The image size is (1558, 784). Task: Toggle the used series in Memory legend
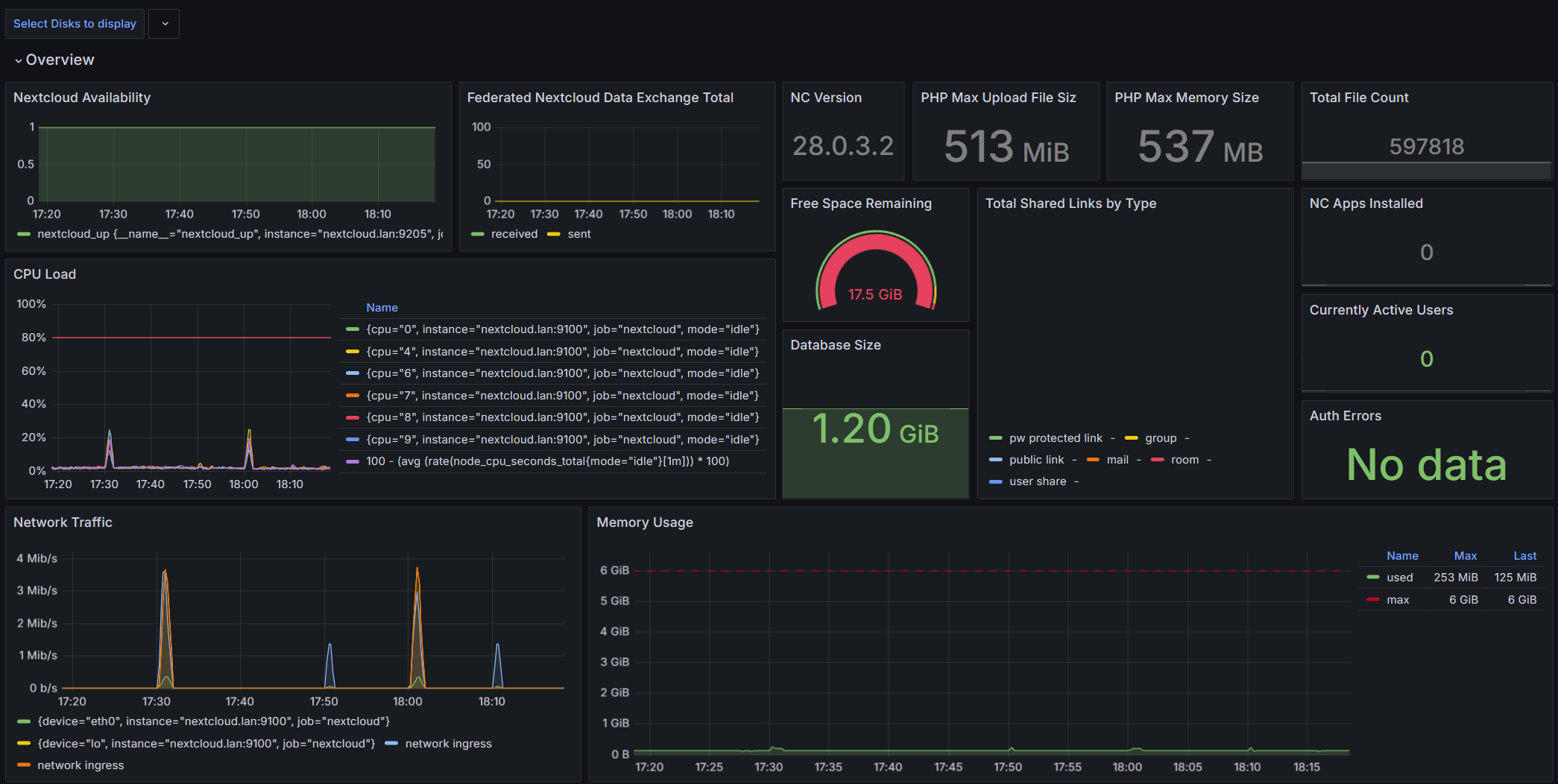pyautogui.click(x=1400, y=578)
